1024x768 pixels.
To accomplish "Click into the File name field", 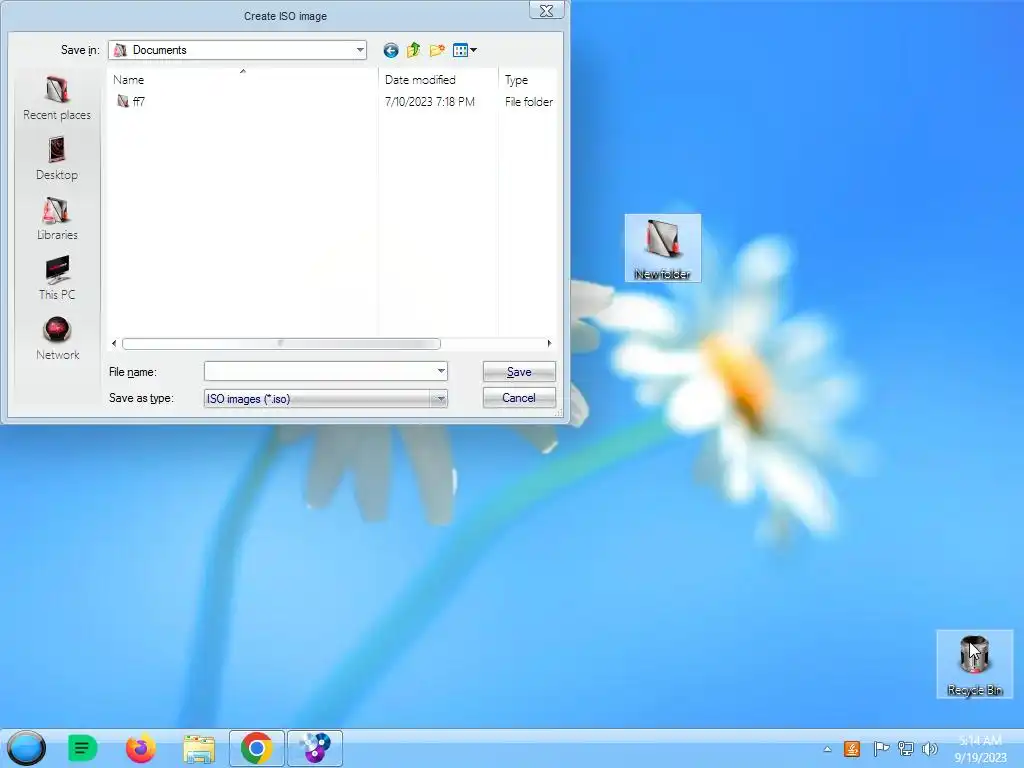I will coord(320,372).
